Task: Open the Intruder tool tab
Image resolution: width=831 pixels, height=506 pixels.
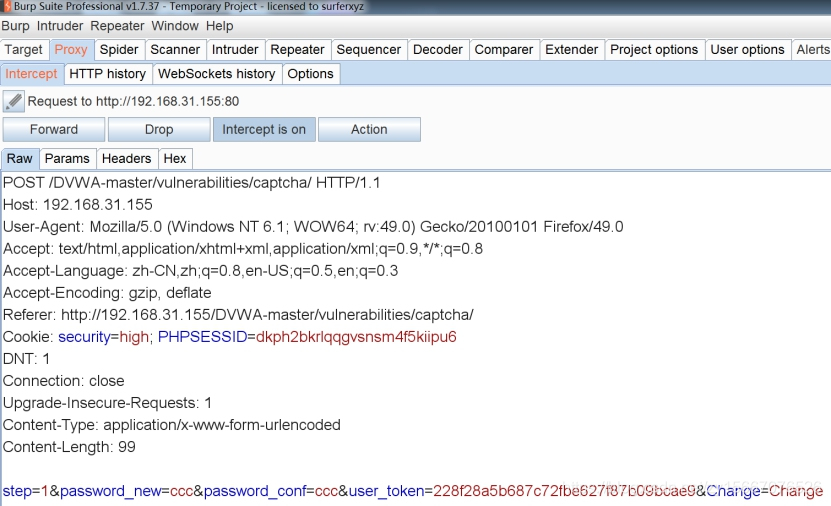Action: point(235,50)
